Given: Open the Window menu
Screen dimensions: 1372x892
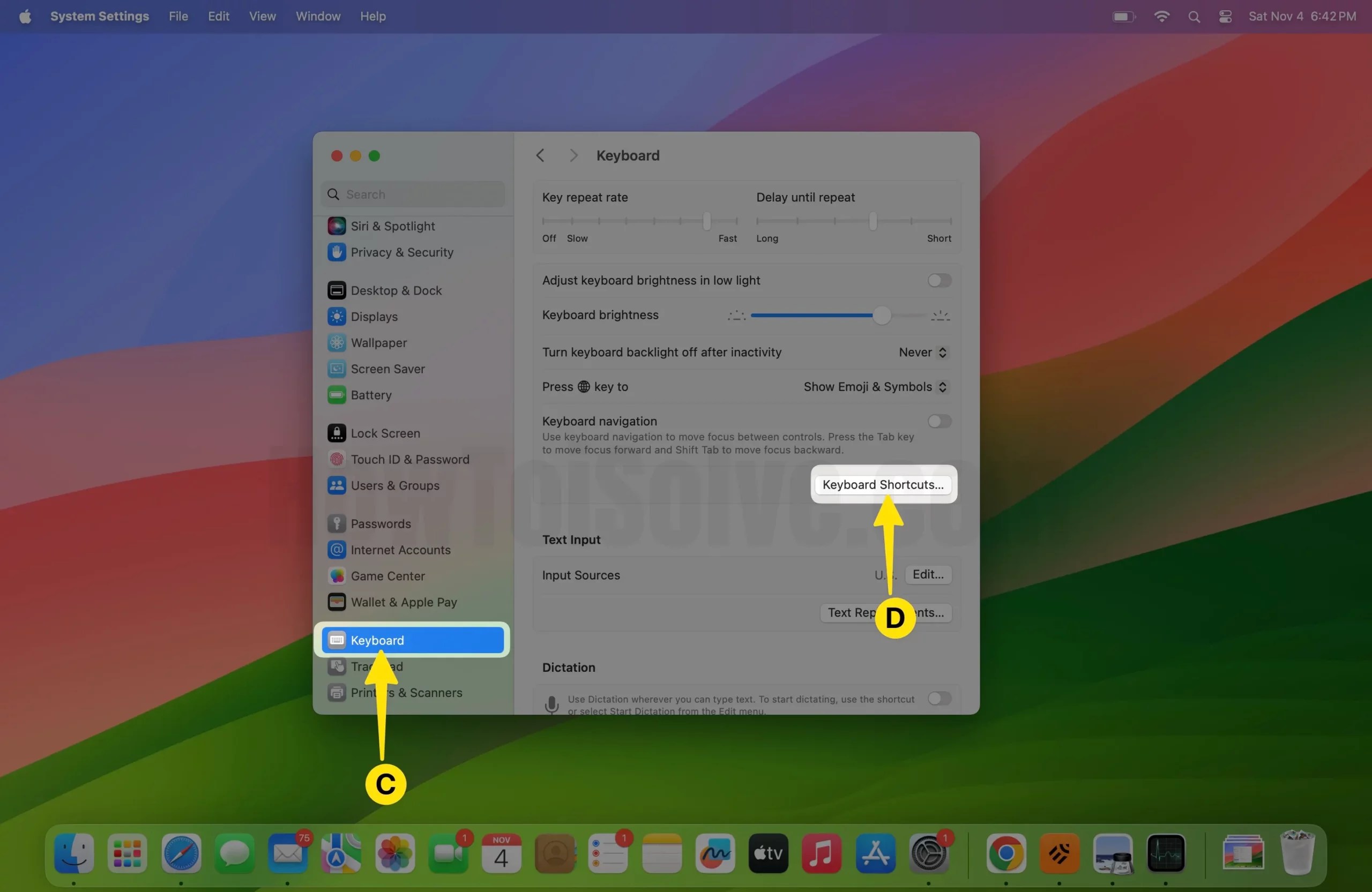Looking at the screenshot, I should (318, 16).
